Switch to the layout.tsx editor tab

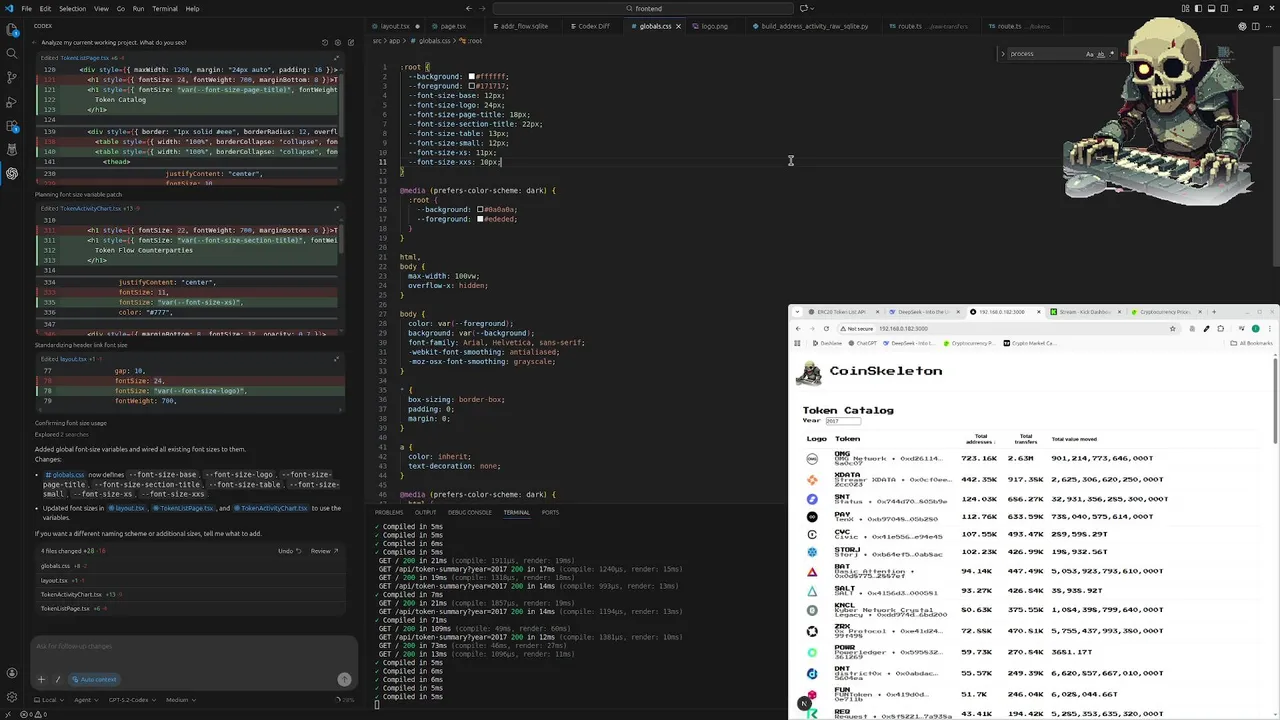395,26
